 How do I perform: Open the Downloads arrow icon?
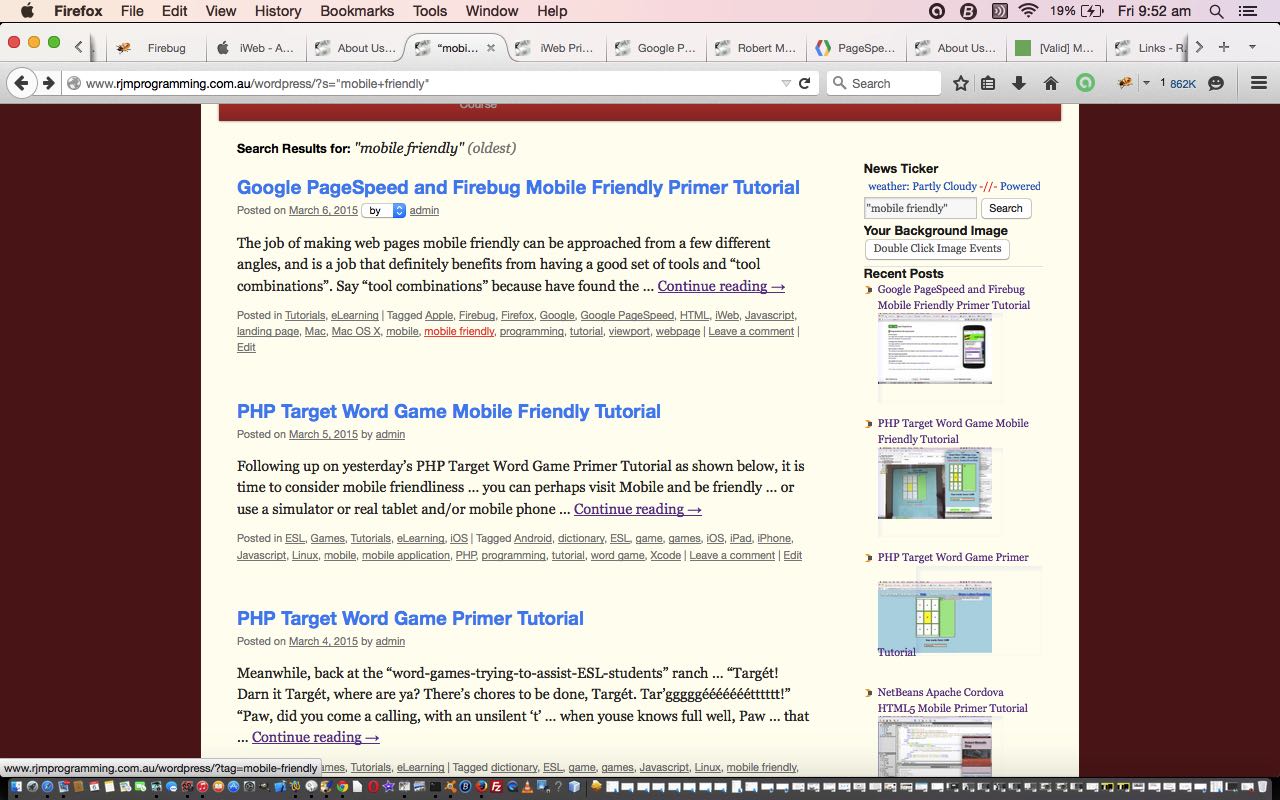[1019, 84]
